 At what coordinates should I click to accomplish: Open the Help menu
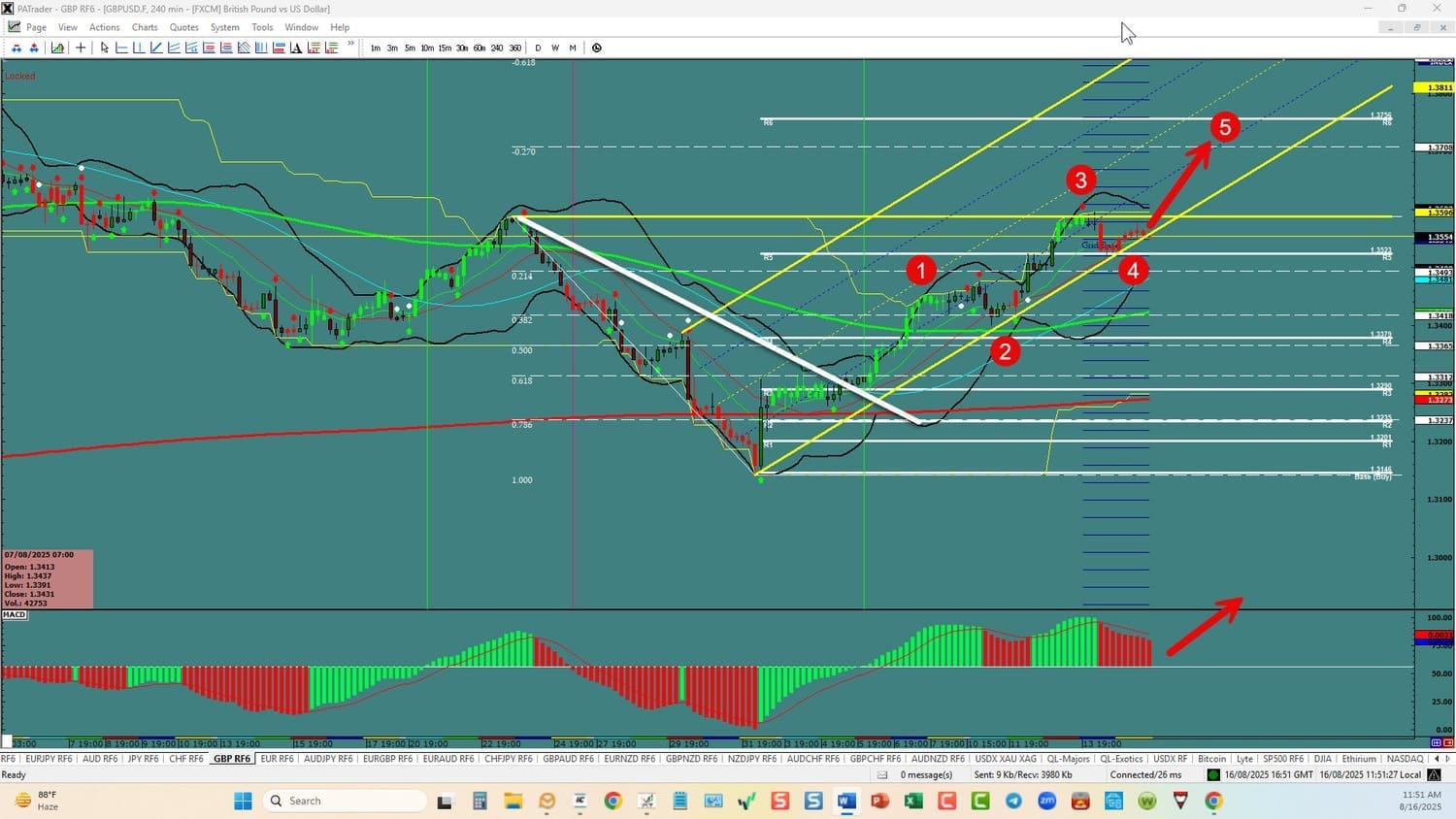(x=340, y=27)
